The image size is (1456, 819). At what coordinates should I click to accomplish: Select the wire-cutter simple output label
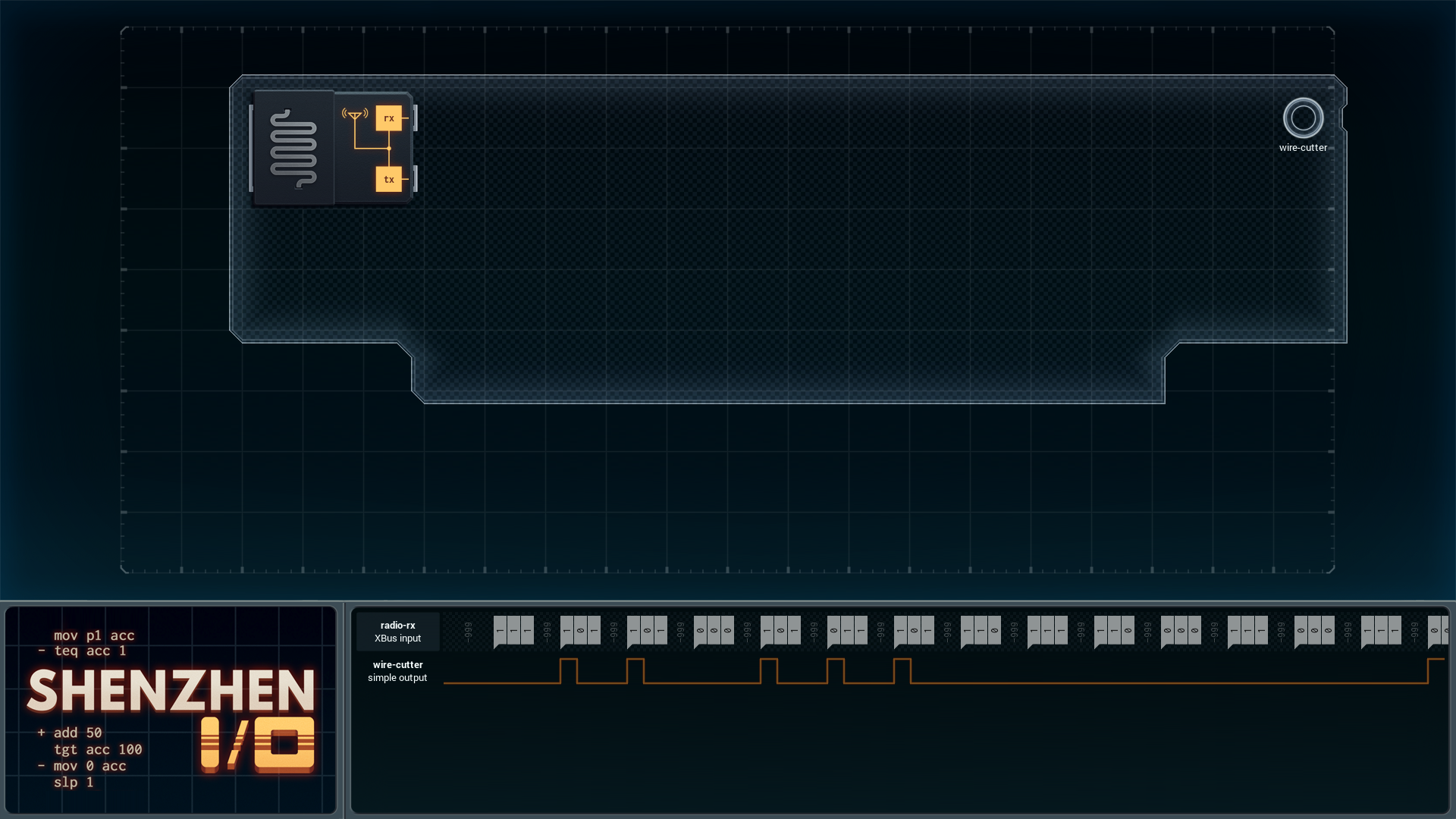click(397, 671)
